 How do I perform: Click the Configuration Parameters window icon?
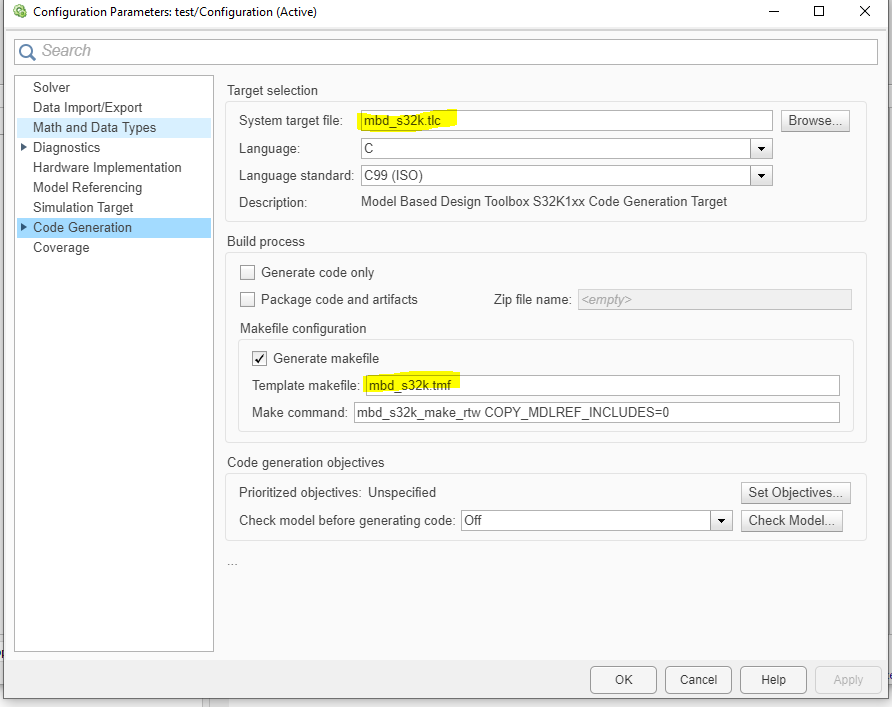pyautogui.click(x=18, y=12)
